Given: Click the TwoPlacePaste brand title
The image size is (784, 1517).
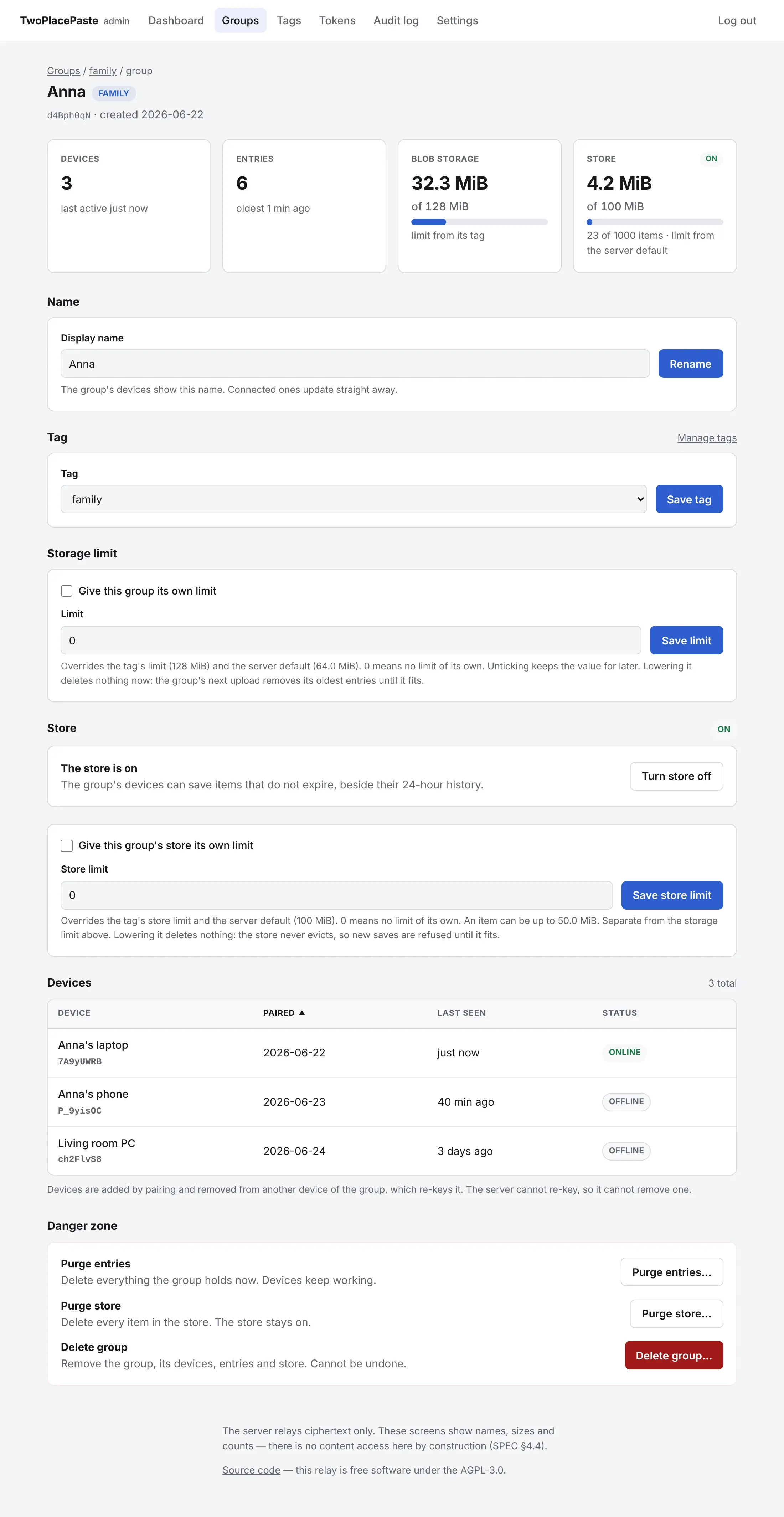Looking at the screenshot, I should [59, 21].
